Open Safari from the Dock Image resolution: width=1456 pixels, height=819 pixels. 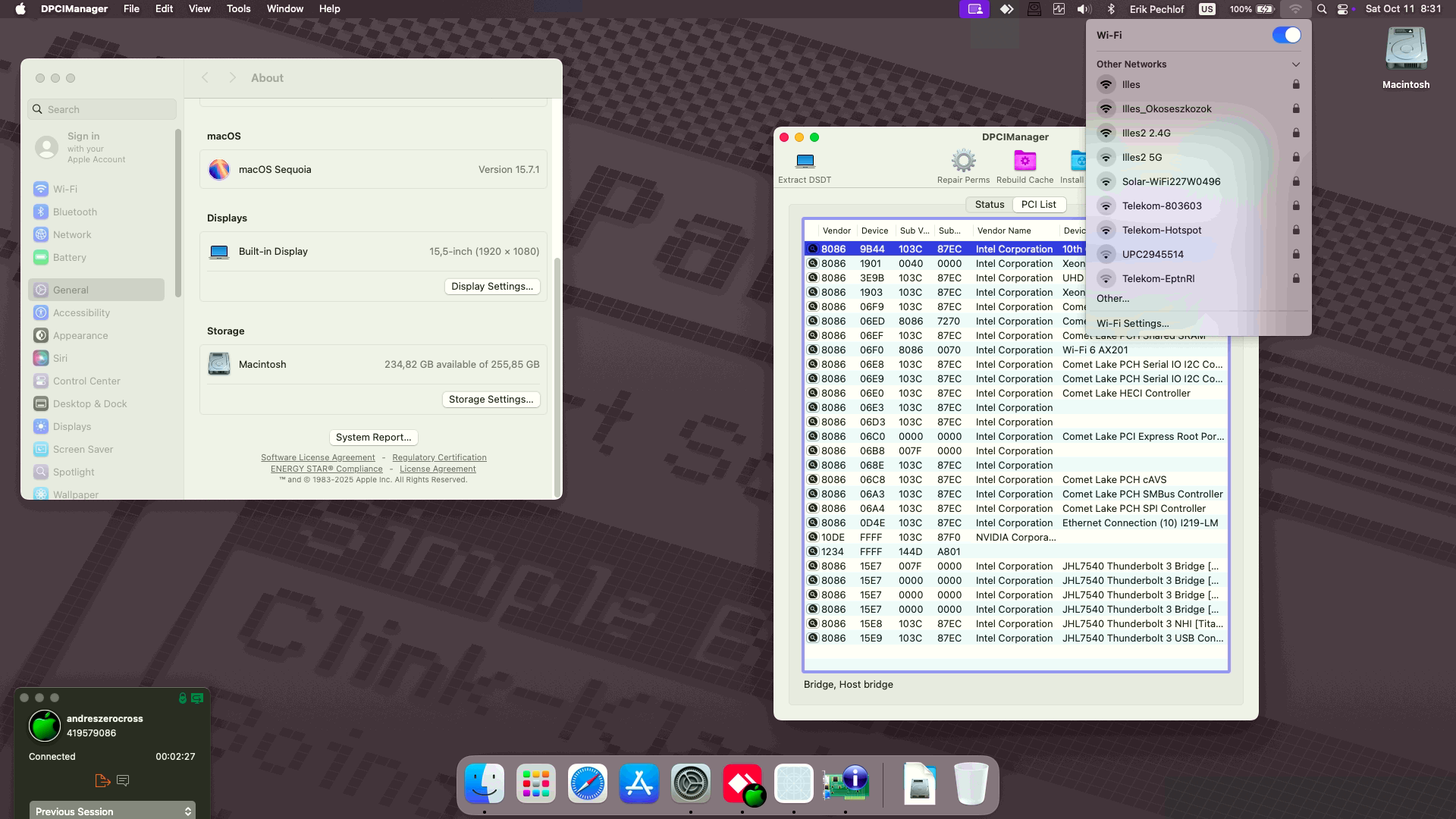tap(588, 783)
